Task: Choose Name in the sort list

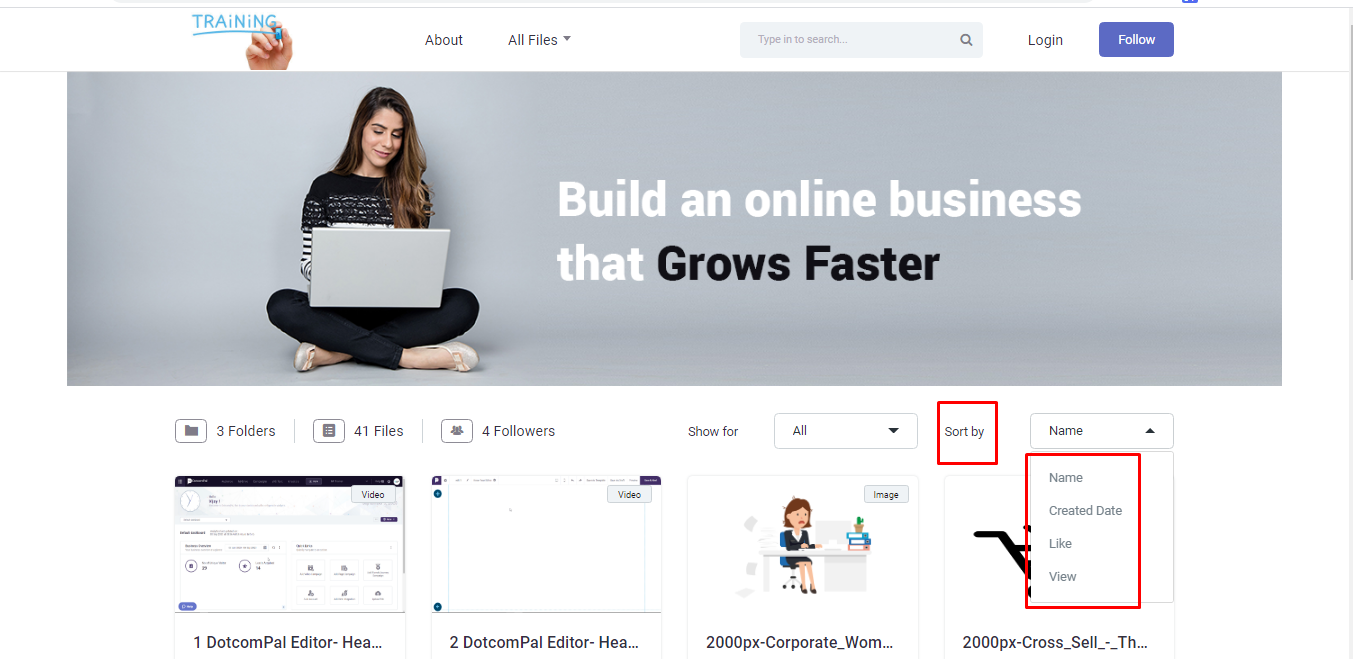Action: pyautogui.click(x=1066, y=478)
